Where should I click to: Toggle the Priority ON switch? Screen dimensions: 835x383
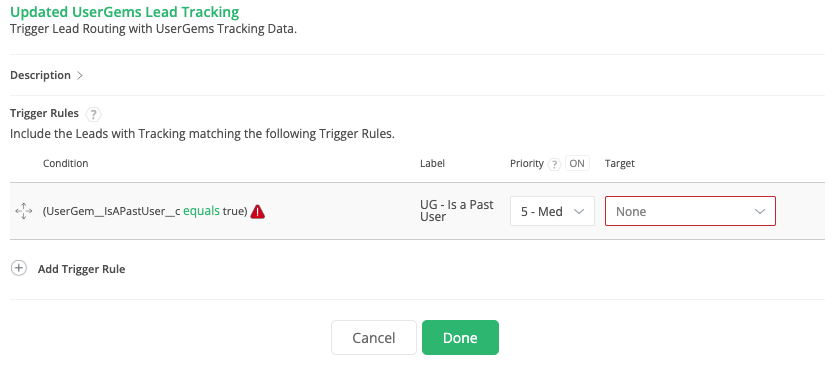577,164
